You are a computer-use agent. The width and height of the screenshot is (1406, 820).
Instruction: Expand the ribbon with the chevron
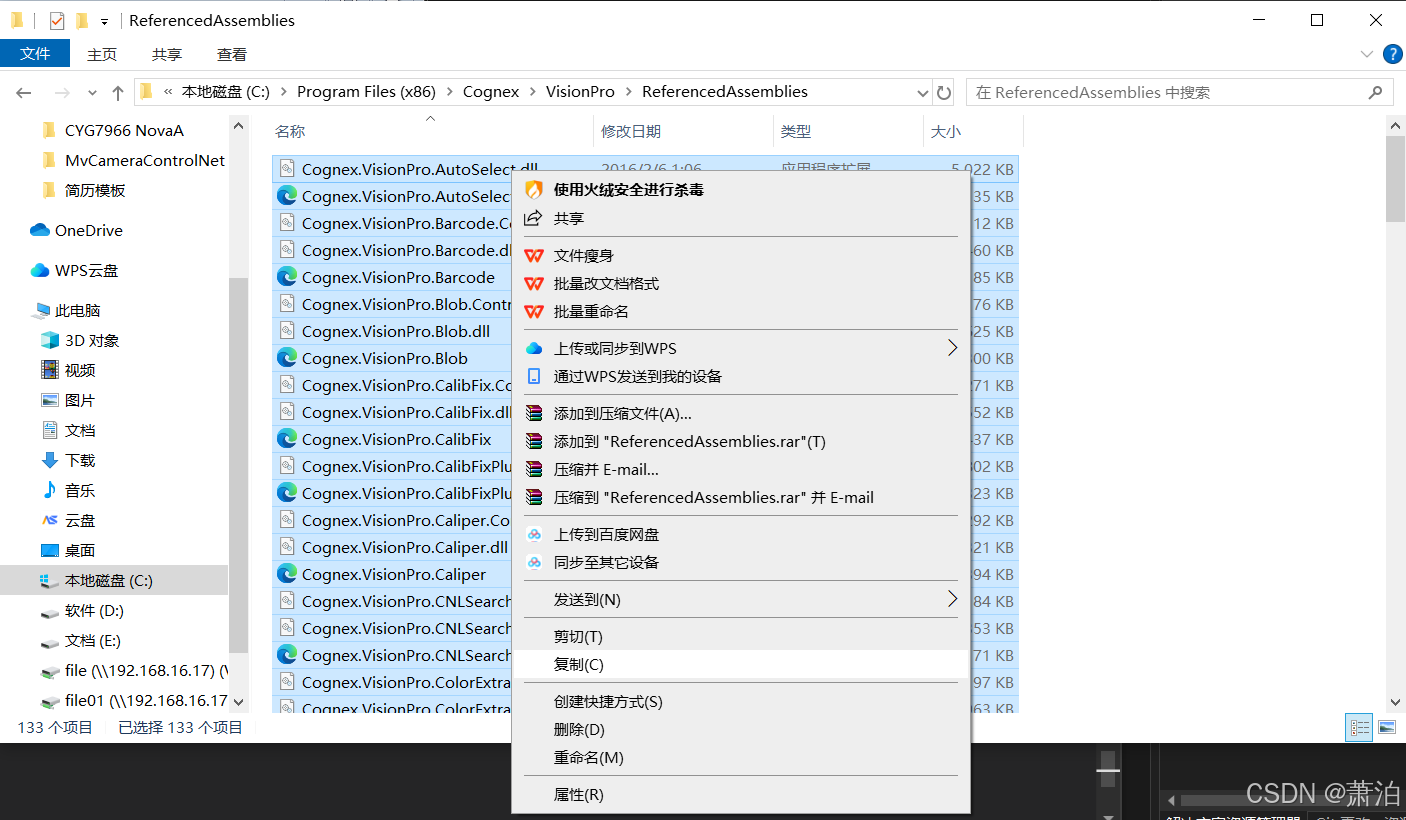[x=1367, y=54]
